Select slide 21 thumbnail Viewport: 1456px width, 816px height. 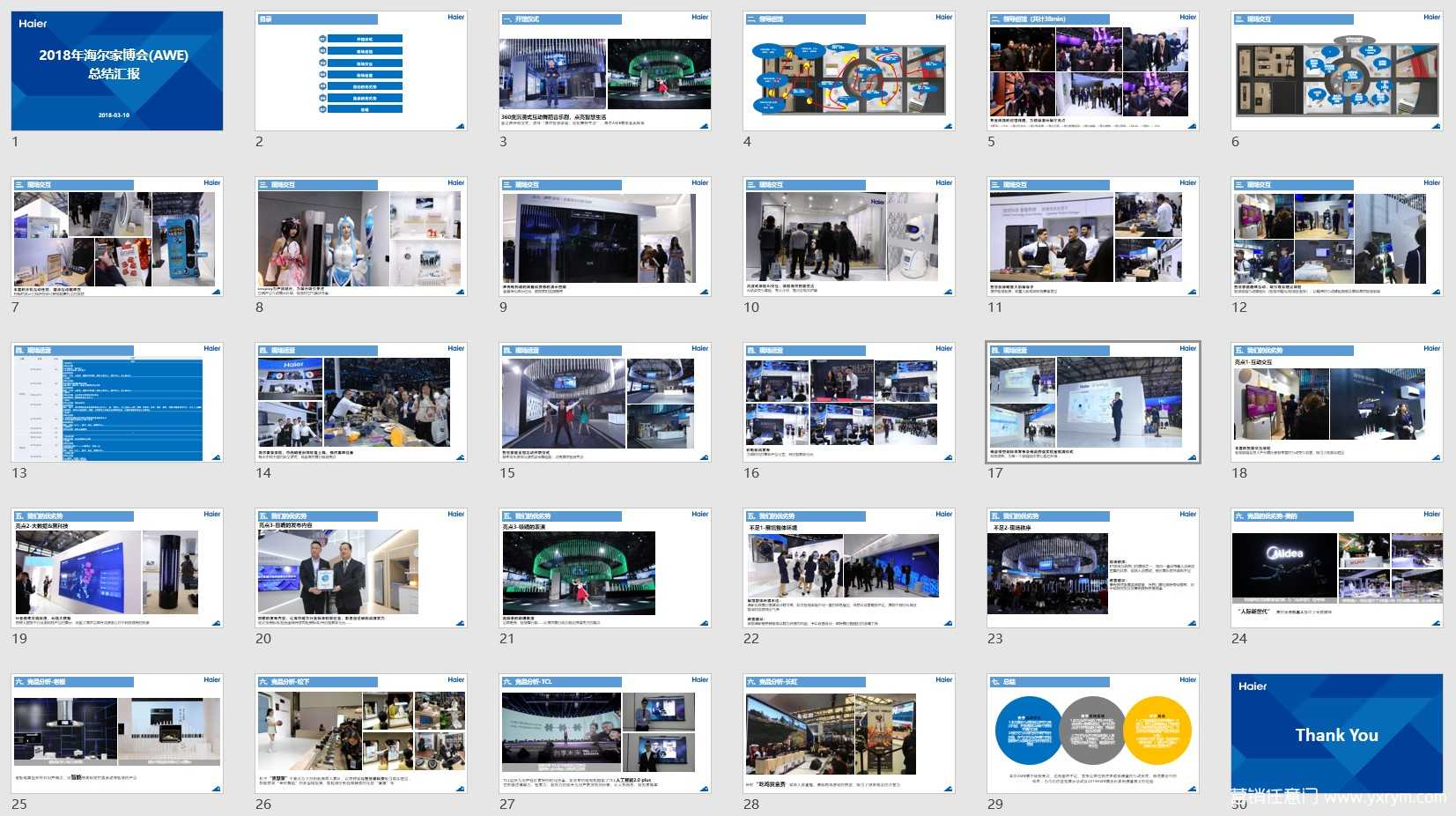click(605, 568)
